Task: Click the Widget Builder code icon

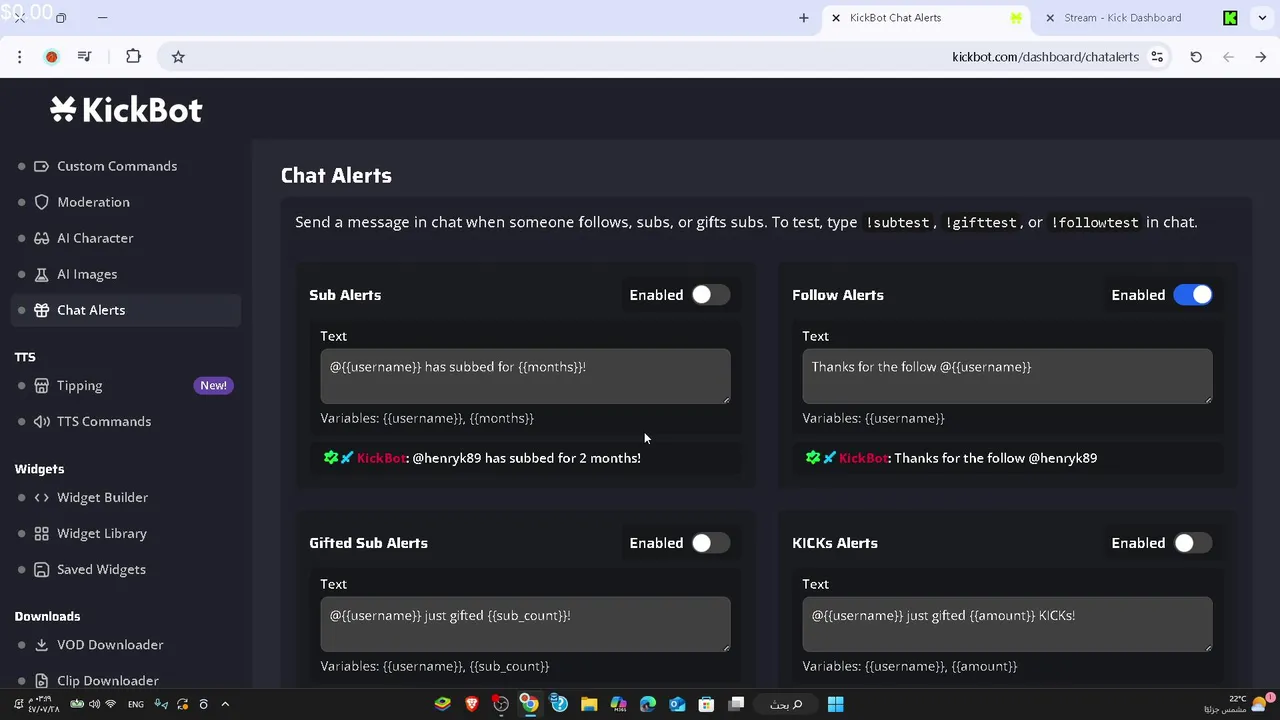Action: [x=41, y=497]
